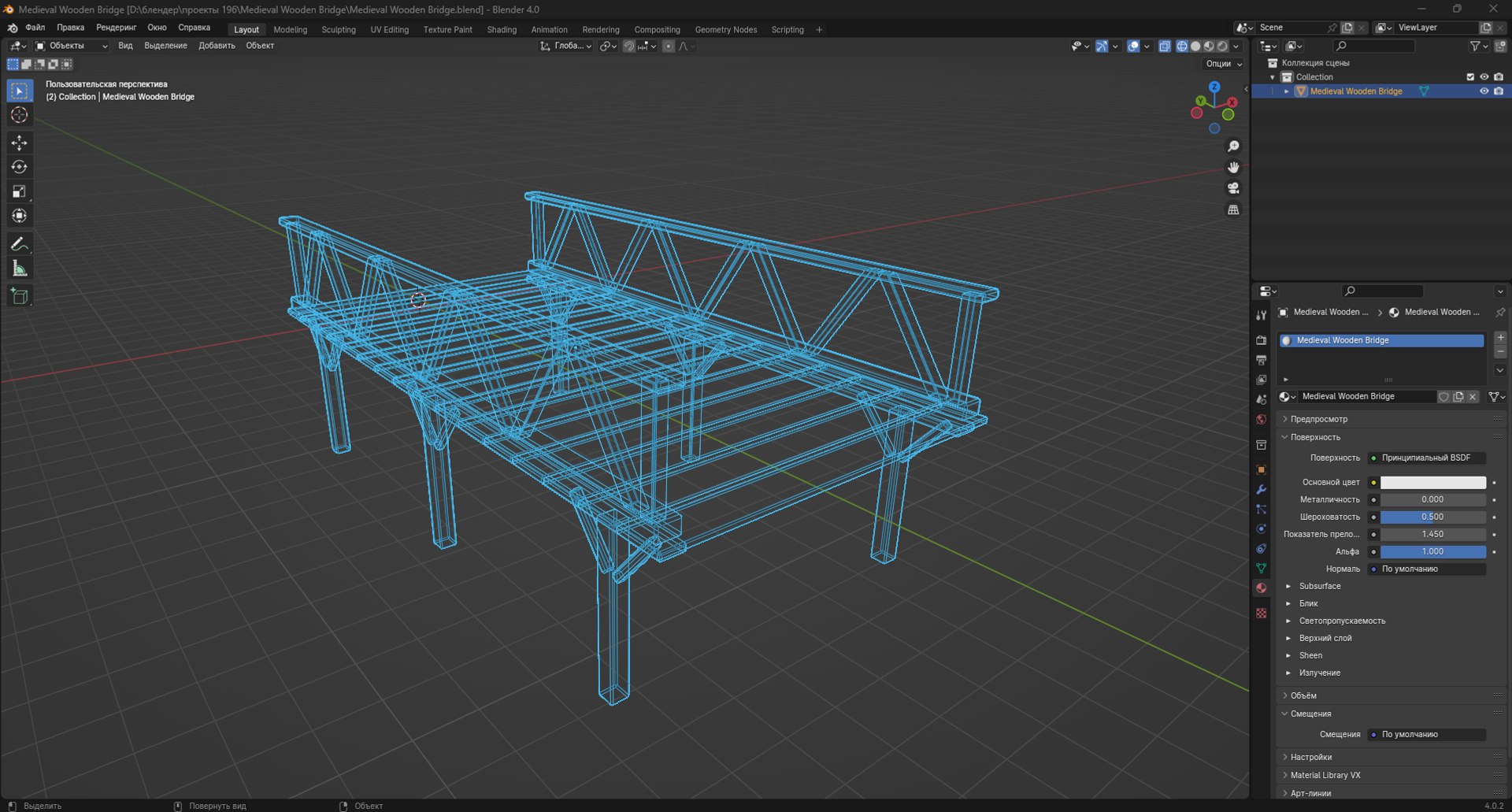Toggle X-ray display mode
Screen dimensions: 1512x812
[1165, 46]
